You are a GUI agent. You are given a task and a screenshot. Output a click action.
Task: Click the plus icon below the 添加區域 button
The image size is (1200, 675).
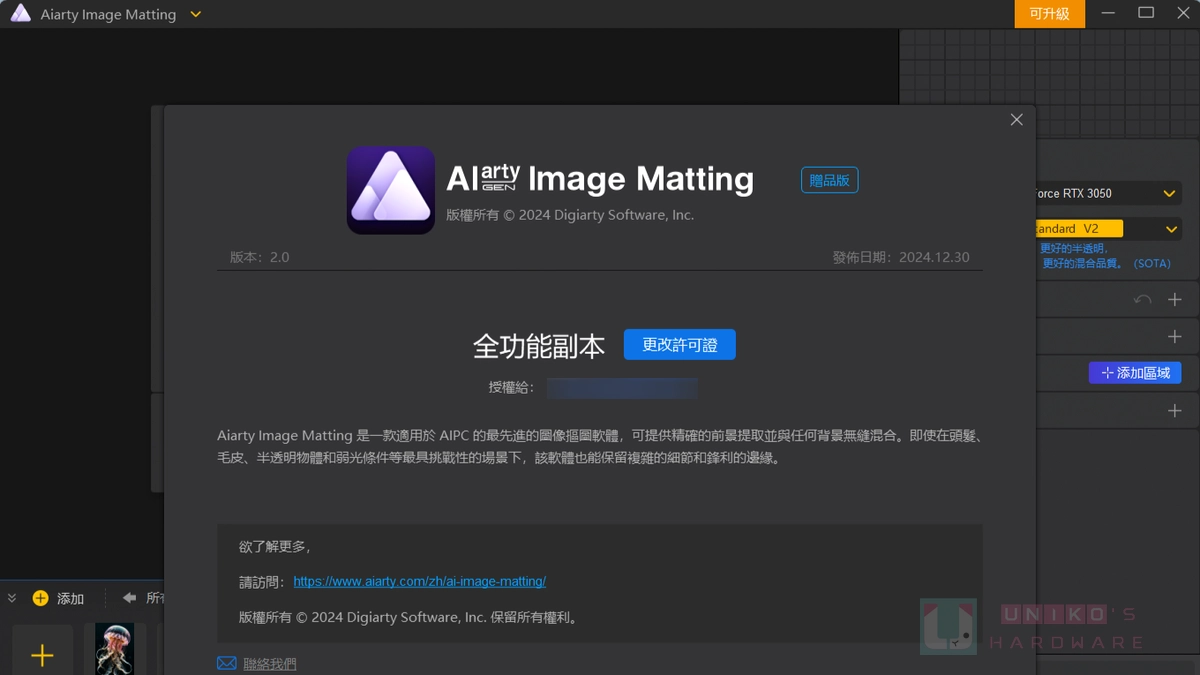click(x=1175, y=410)
